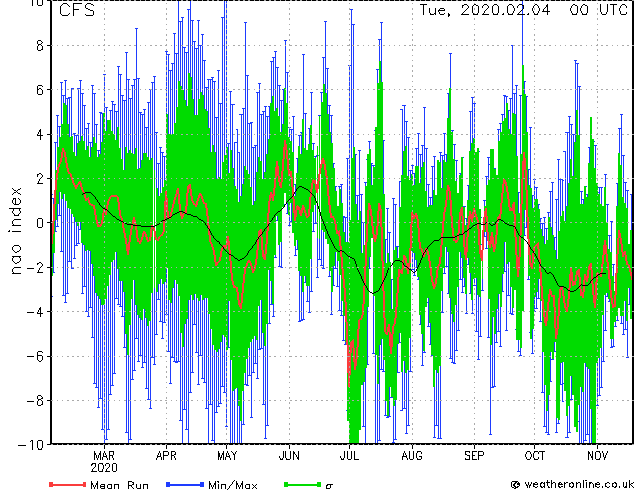
Task: Click the y-axis value 6
Action: [x=40, y=90]
